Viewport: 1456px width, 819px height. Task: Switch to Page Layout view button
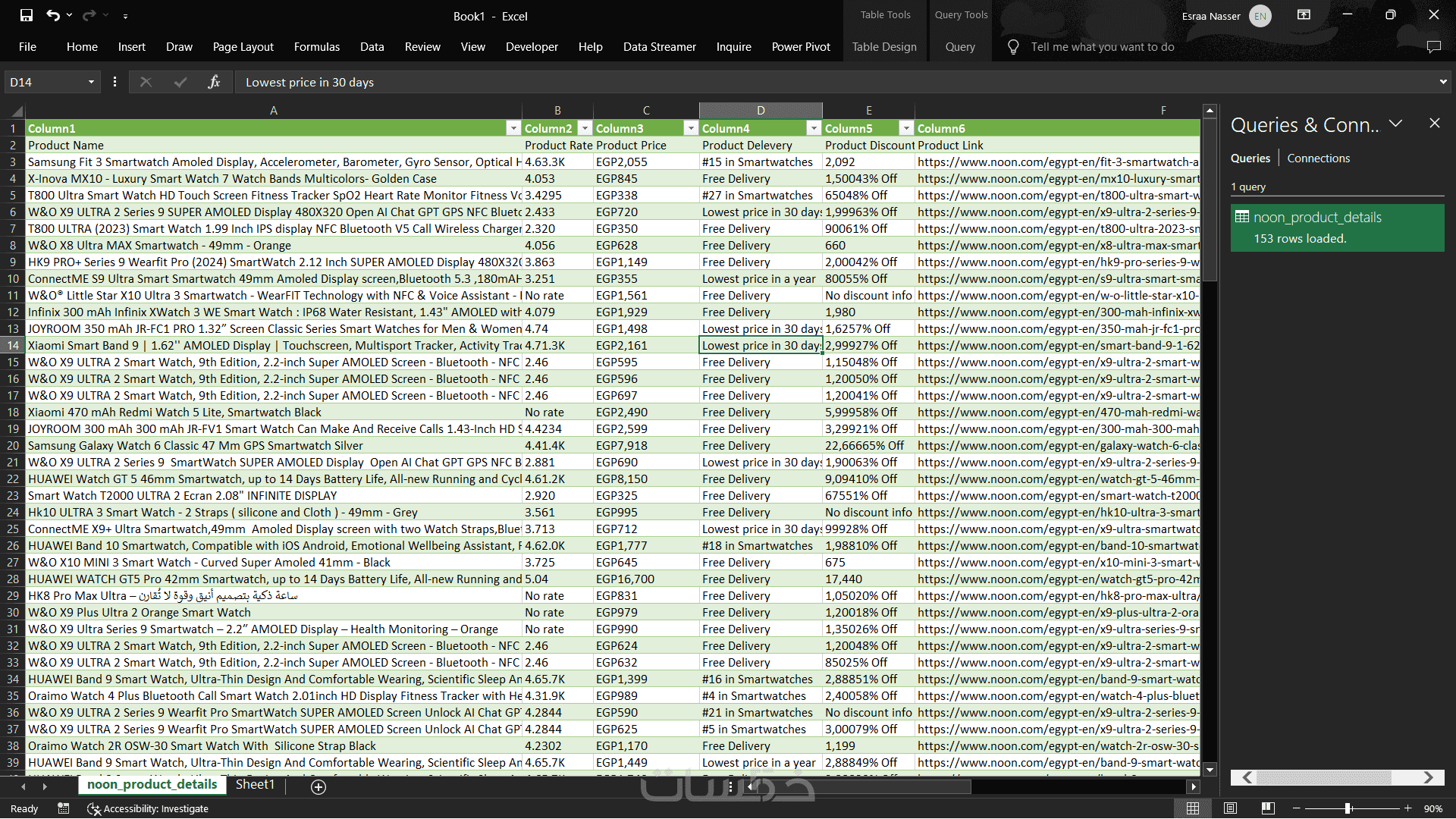[1230, 808]
